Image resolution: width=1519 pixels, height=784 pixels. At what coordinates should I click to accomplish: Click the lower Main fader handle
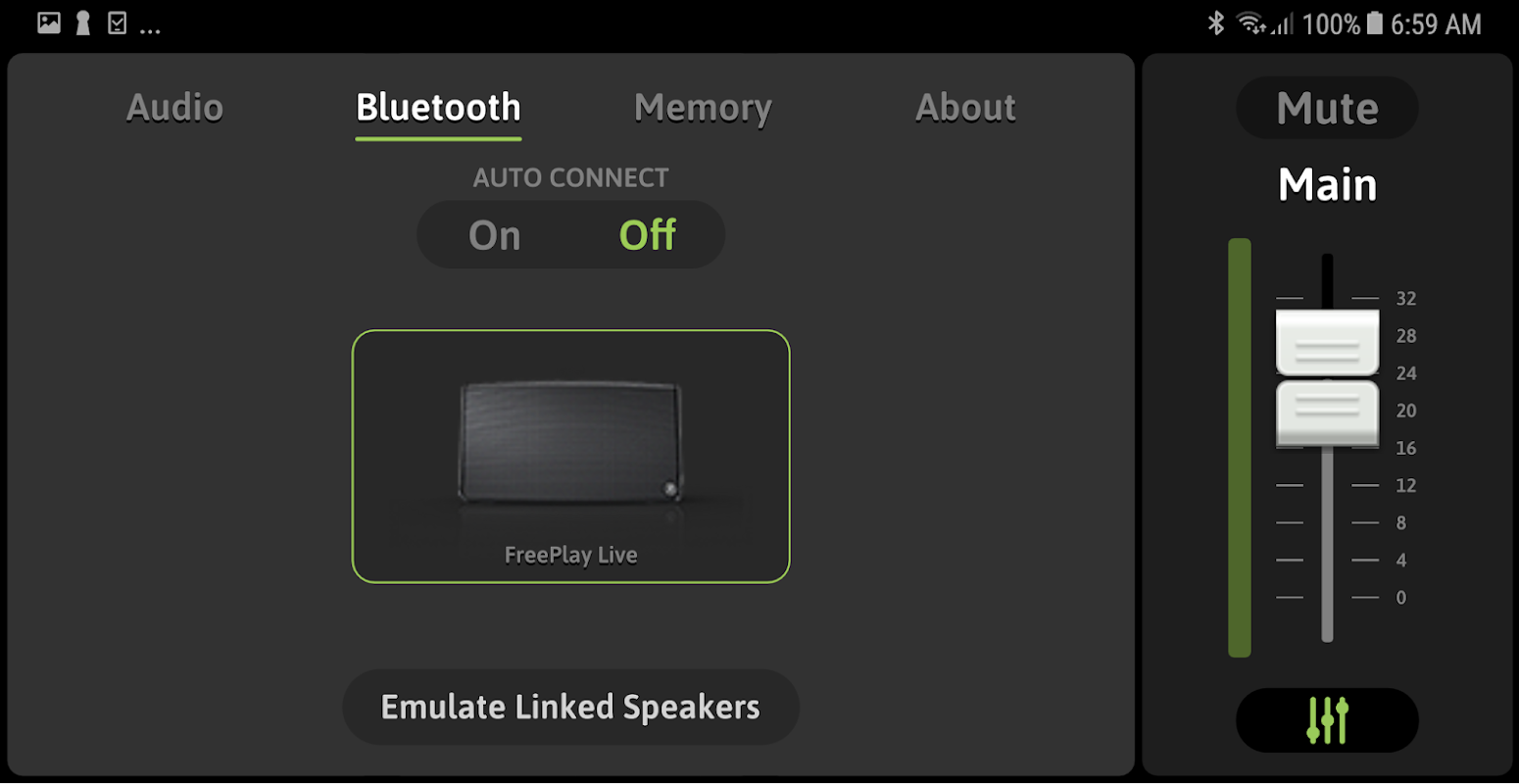click(1327, 415)
